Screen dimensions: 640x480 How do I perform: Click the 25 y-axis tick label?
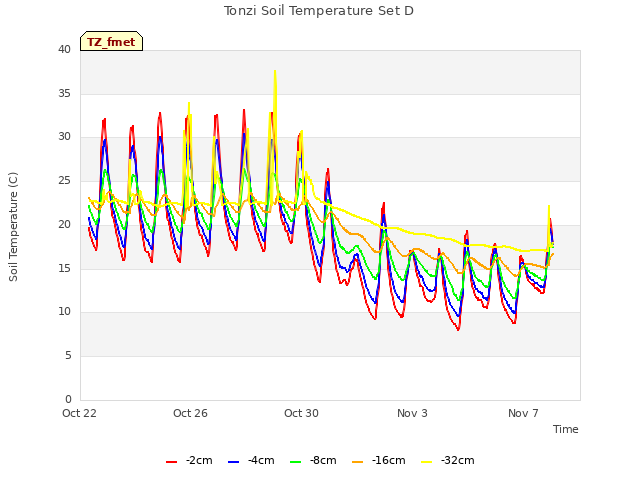[x=64, y=180]
